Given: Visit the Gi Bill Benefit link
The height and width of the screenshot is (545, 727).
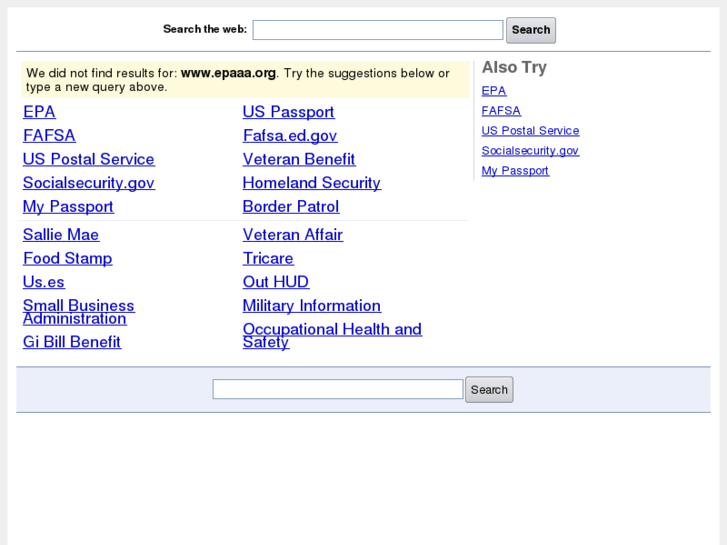Looking at the screenshot, I should coord(71,342).
